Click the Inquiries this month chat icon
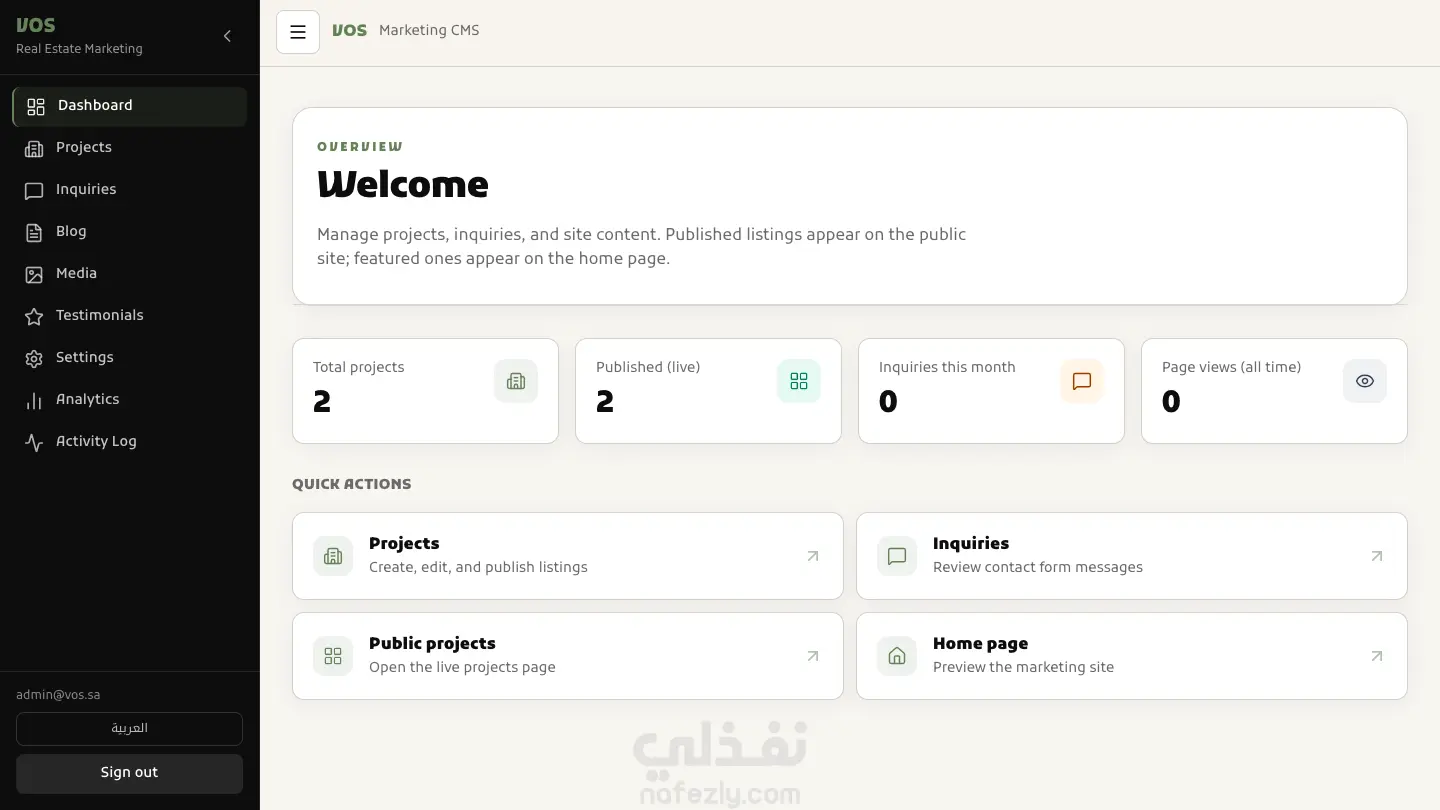Viewport: 1440px width, 810px height. pos(1082,381)
